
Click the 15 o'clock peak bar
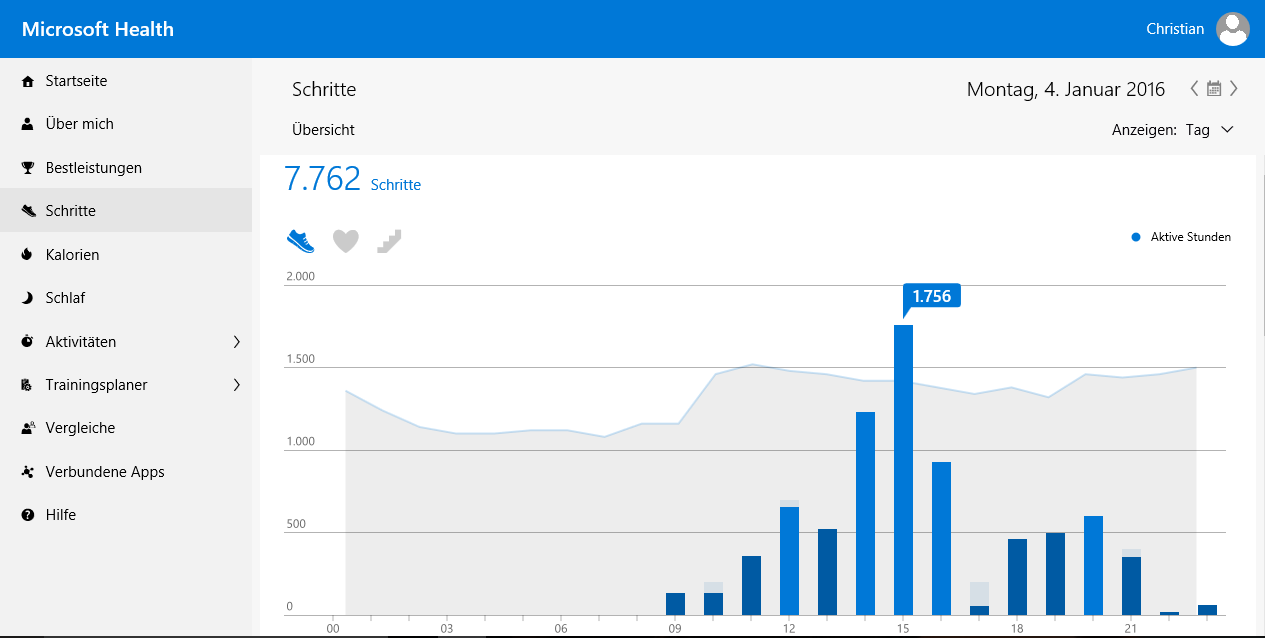click(903, 470)
